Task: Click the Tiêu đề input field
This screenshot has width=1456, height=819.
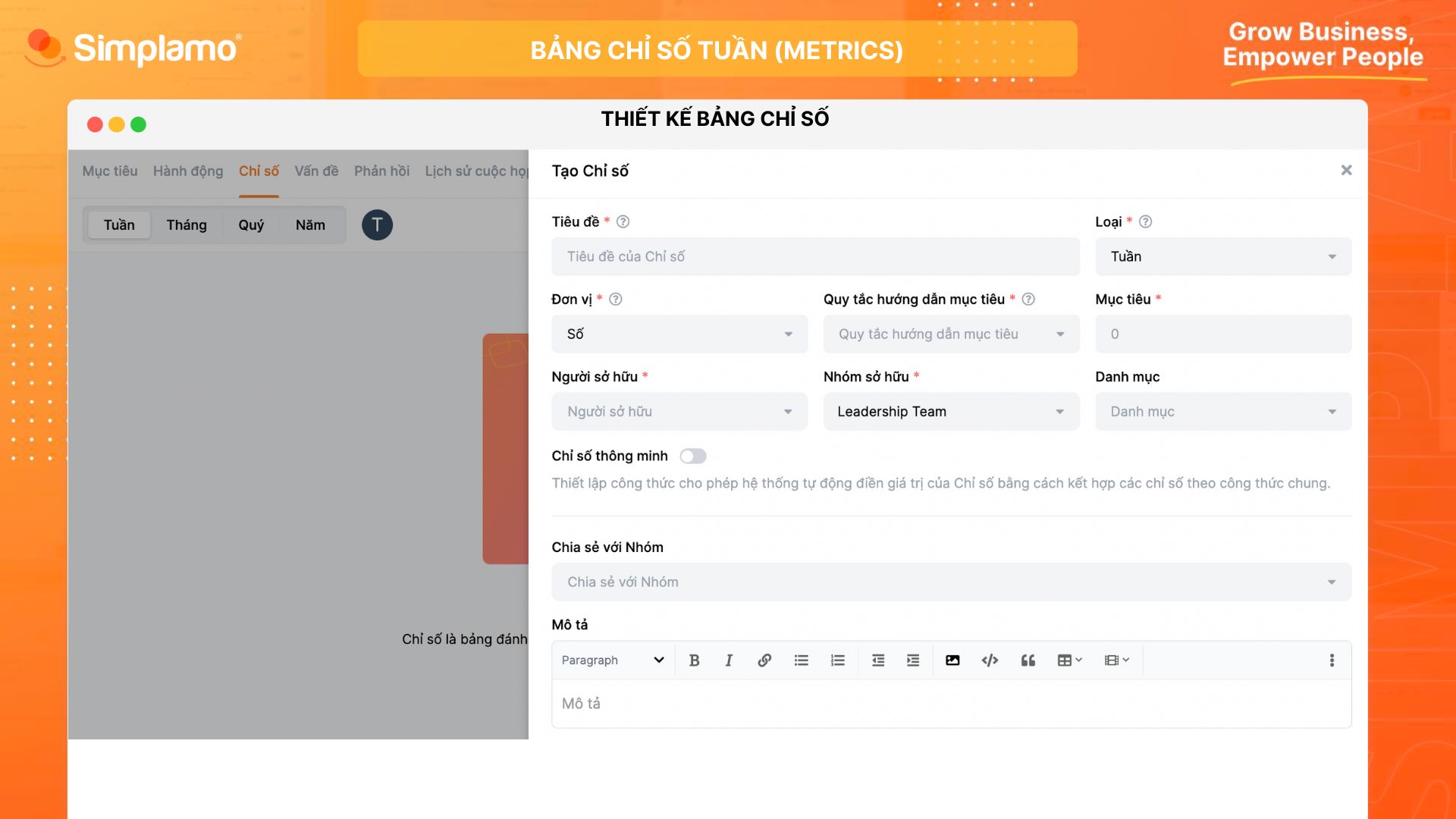Action: coord(816,256)
